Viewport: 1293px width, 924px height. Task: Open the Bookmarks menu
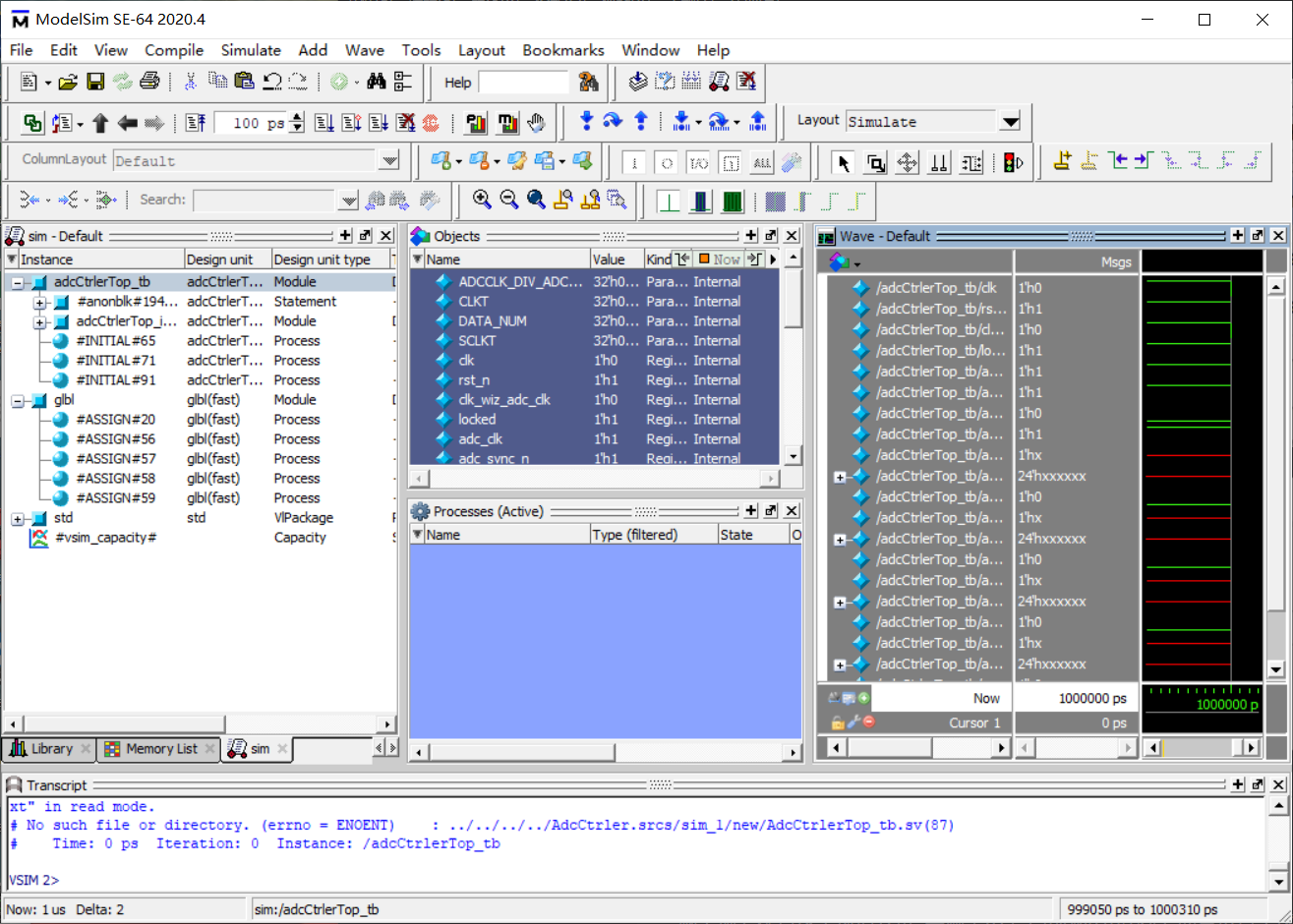[563, 50]
